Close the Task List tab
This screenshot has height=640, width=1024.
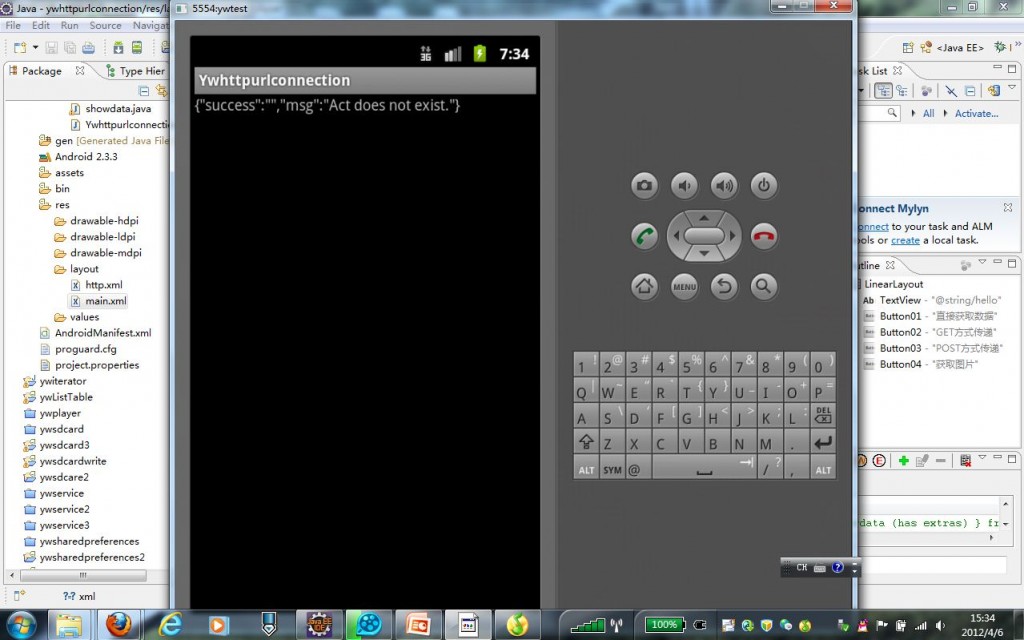[x=897, y=70]
